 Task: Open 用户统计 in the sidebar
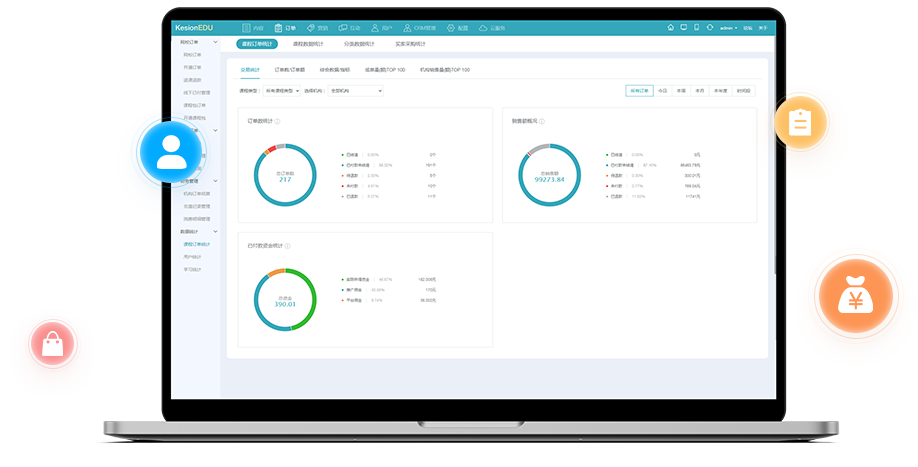(192, 256)
